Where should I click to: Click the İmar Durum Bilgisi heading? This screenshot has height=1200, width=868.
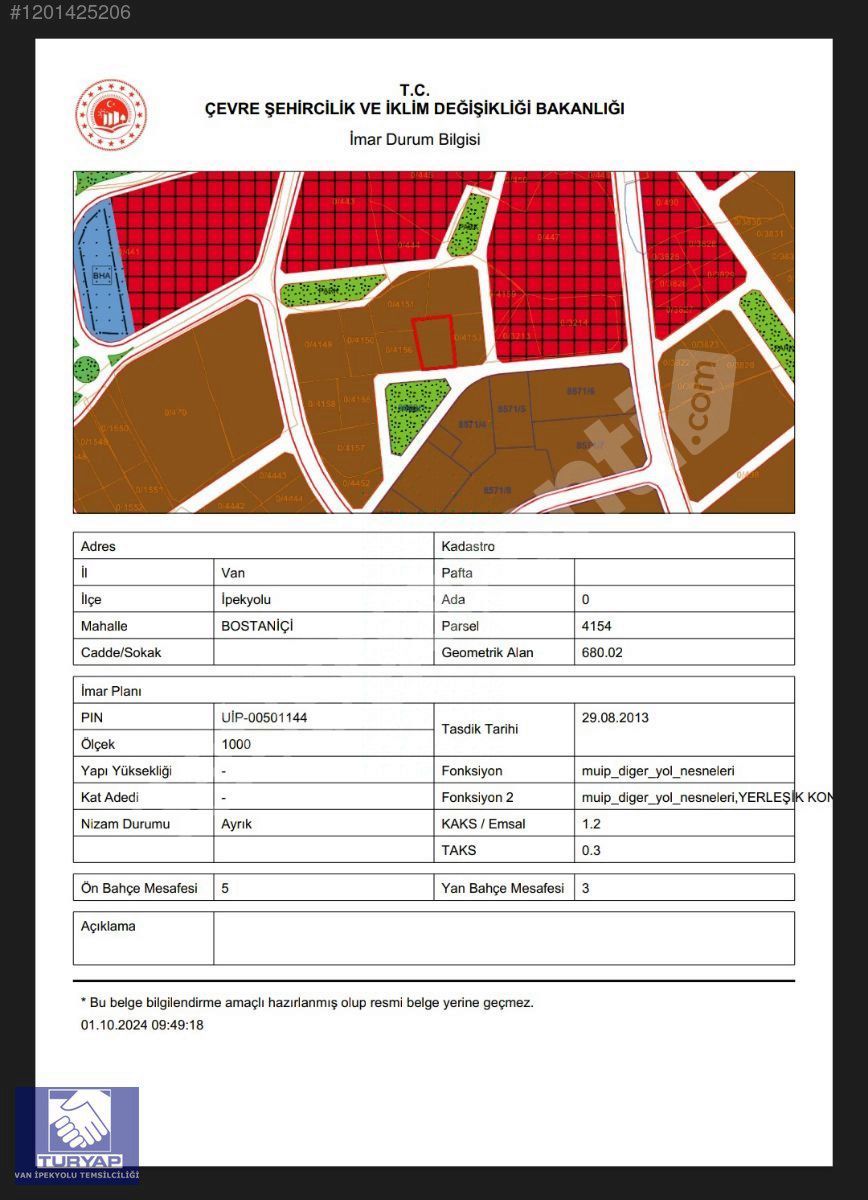pyautogui.click(x=415, y=139)
